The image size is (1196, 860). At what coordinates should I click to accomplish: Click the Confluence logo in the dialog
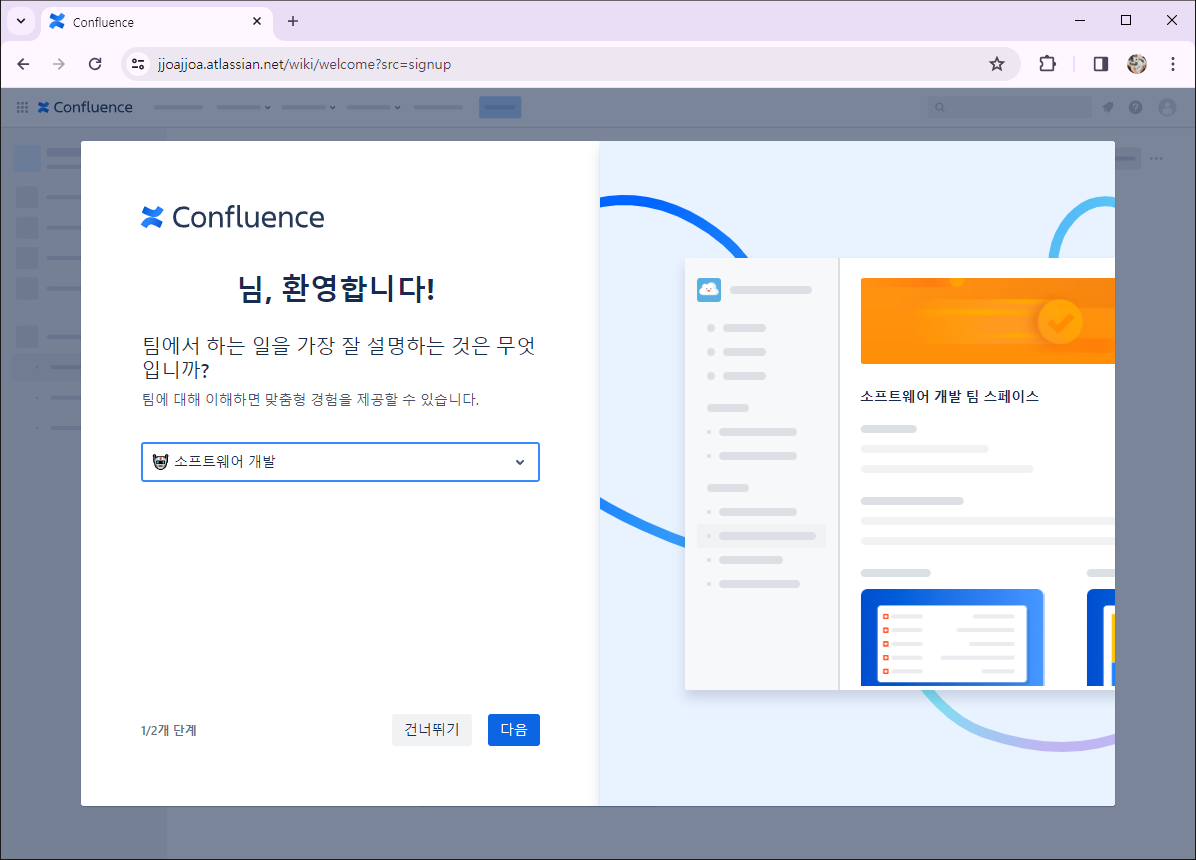point(233,217)
